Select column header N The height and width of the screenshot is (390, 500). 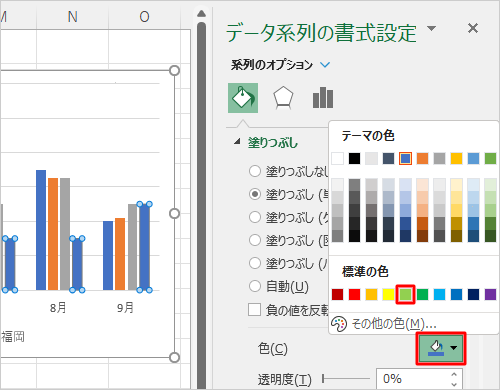tap(72, 16)
